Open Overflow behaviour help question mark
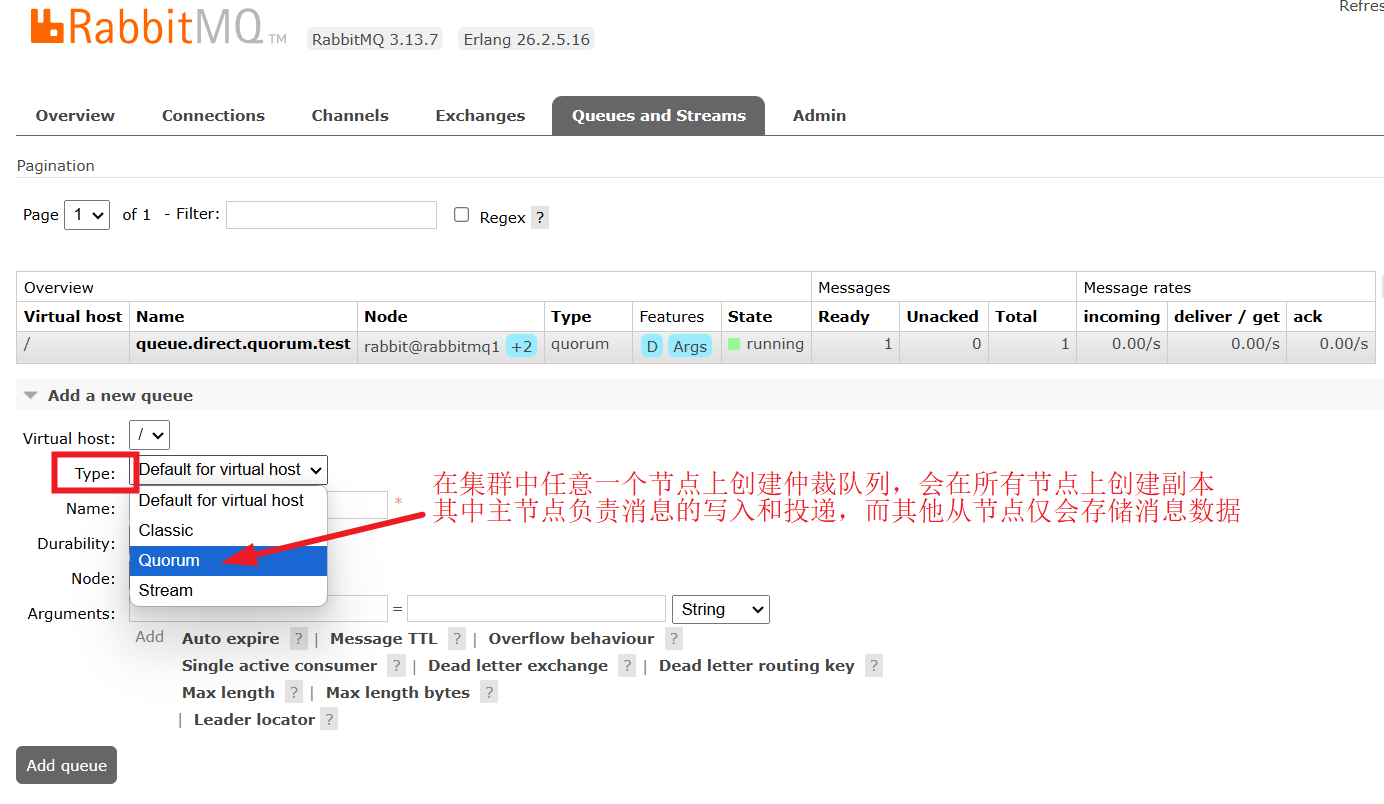Screen dimensions: 1384x804 coord(674,638)
